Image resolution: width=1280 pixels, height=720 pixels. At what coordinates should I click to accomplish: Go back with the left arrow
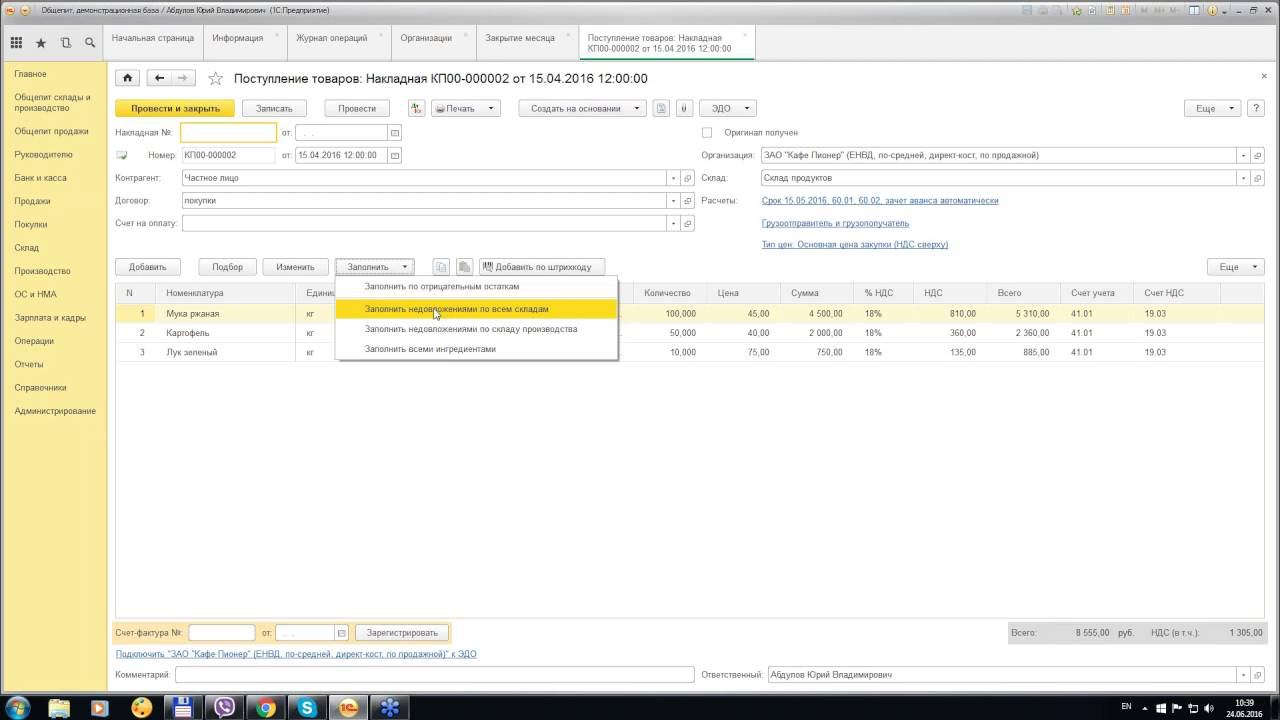point(159,78)
